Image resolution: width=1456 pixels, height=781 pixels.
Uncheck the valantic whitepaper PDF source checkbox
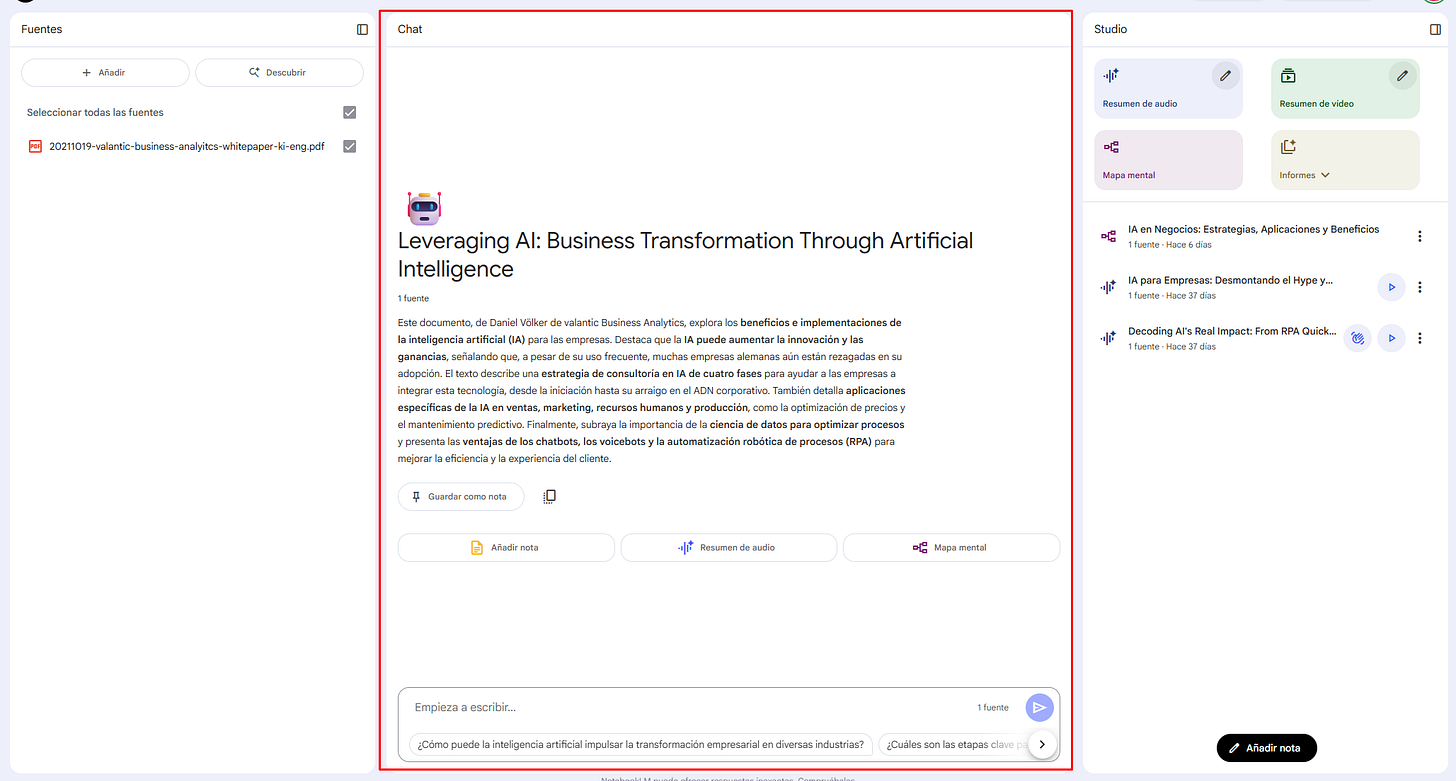pyautogui.click(x=349, y=146)
